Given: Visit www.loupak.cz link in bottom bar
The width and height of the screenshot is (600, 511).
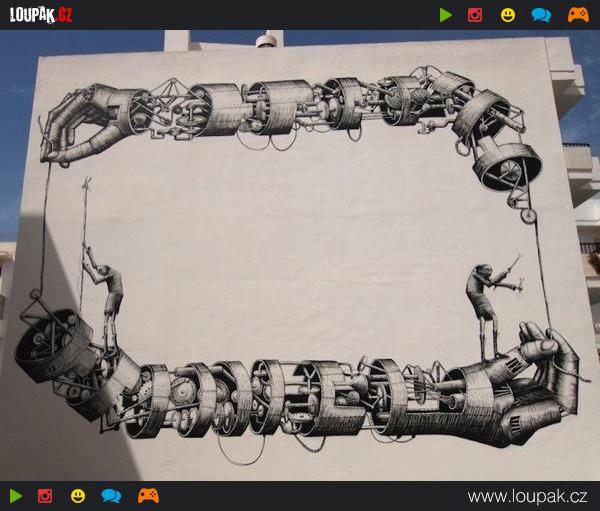Looking at the screenshot, I should [x=527, y=496].
